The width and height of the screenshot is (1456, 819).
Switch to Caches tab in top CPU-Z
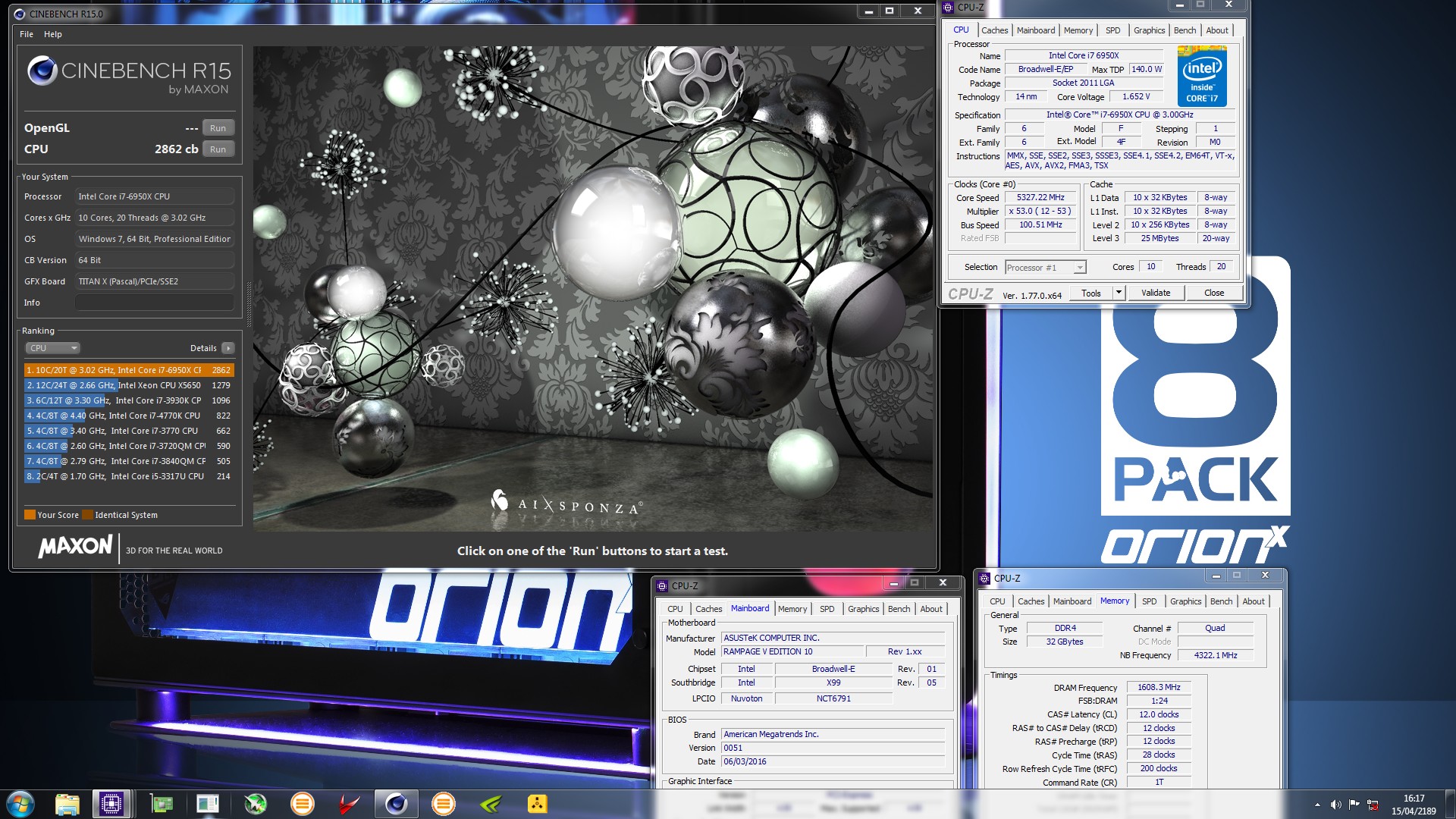coord(994,30)
